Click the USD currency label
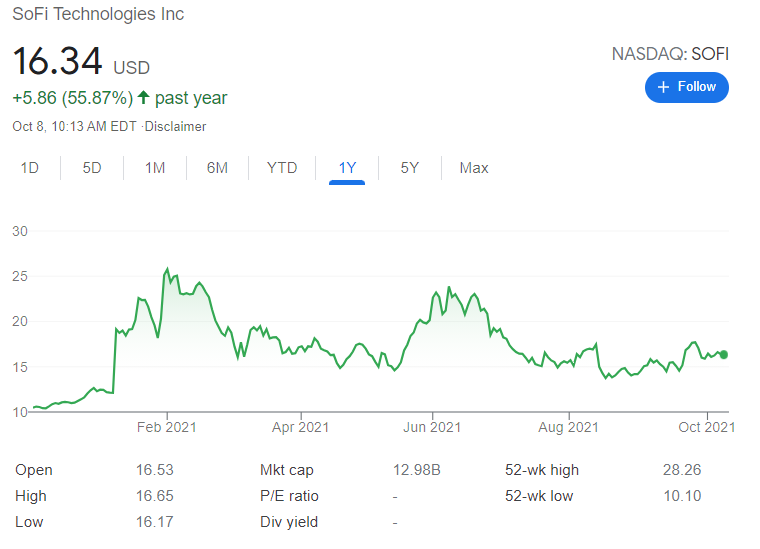This screenshot has width=760, height=549. [x=131, y=68]
